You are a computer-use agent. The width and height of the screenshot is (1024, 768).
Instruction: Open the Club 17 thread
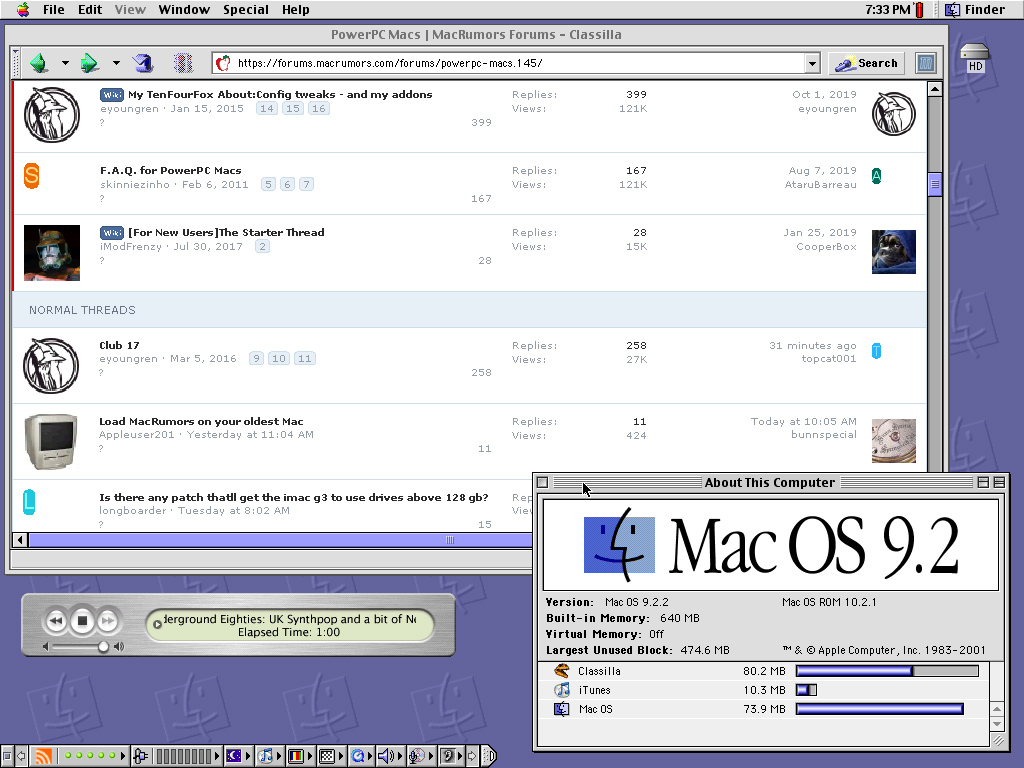[x=119, y=345]
